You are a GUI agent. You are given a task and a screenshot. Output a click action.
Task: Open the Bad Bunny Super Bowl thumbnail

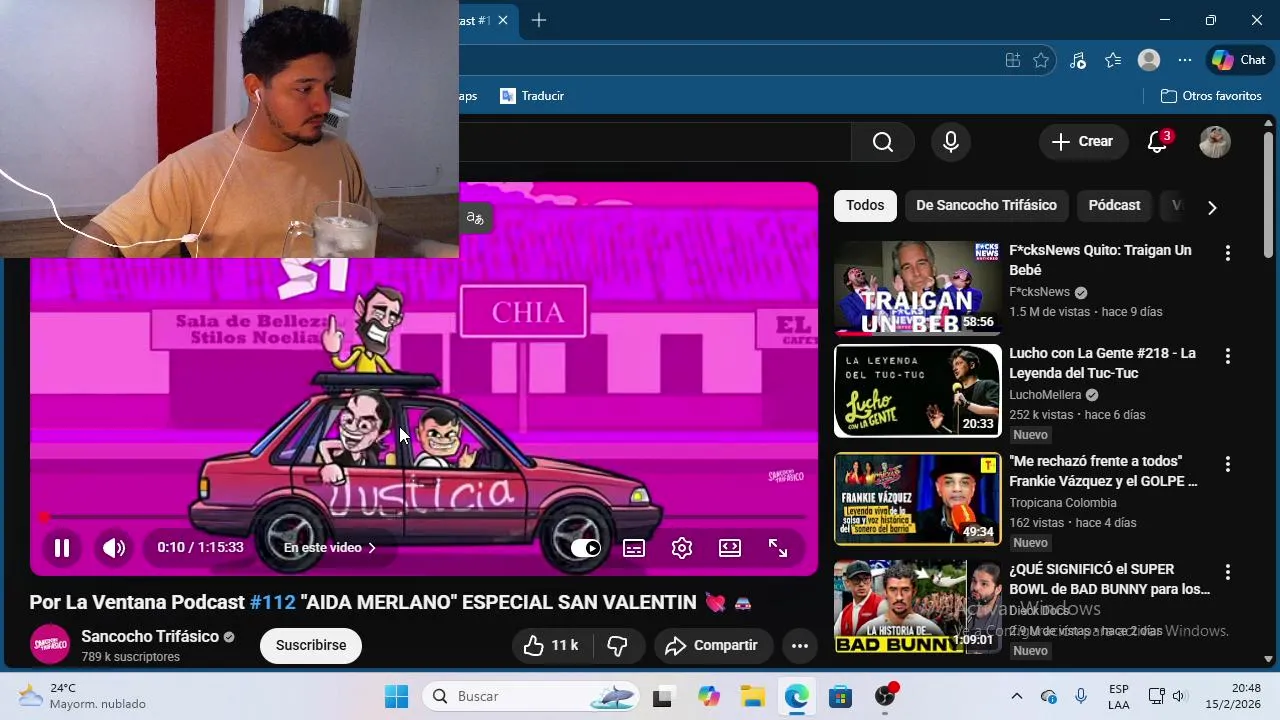pyautogui.click(x=917, y=607)
